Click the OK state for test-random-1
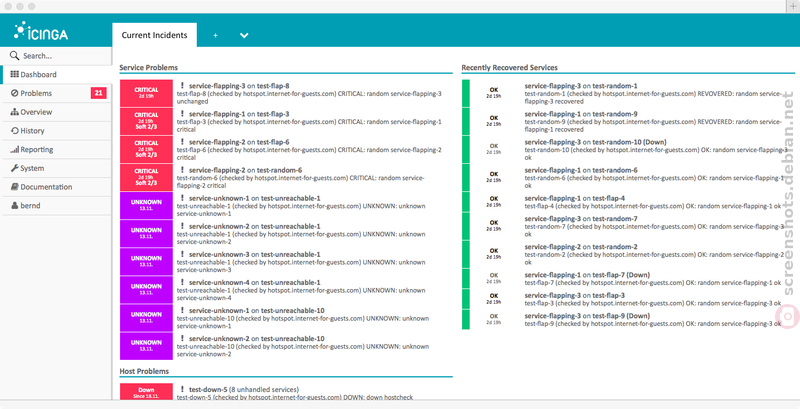800x409 pixels. coord(493,92)
